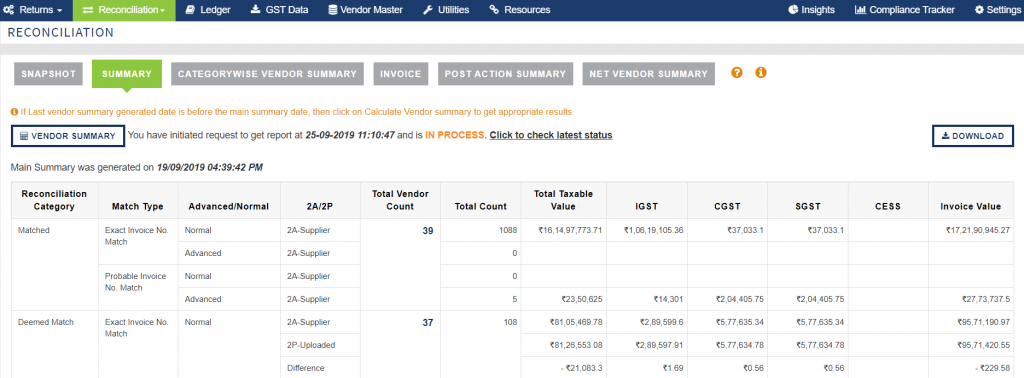
Task: Click the Reconciliation arrows icon
Action: click(x=88, y=10)
